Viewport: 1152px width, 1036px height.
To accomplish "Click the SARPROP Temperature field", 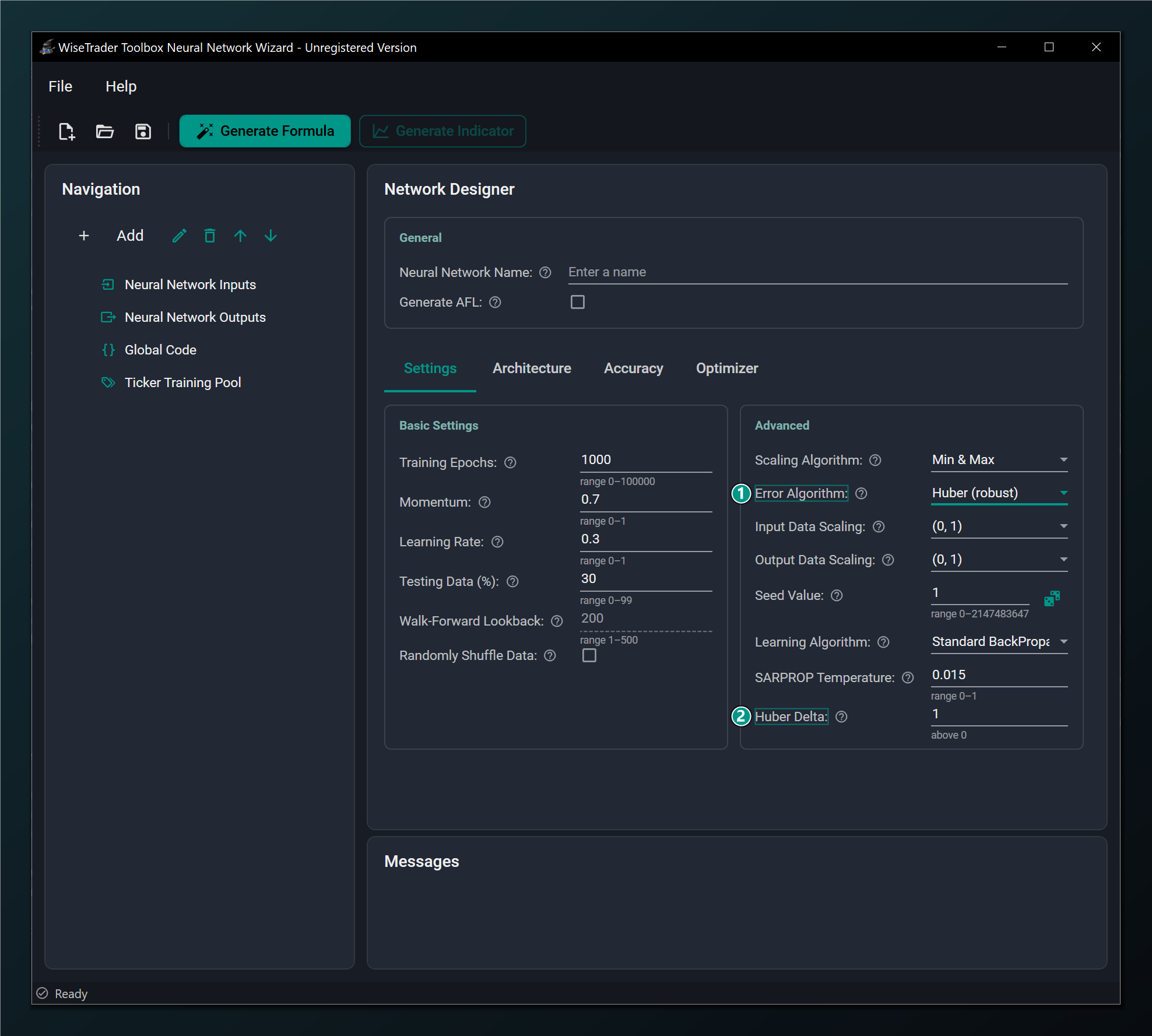I will tap(999, 675).
